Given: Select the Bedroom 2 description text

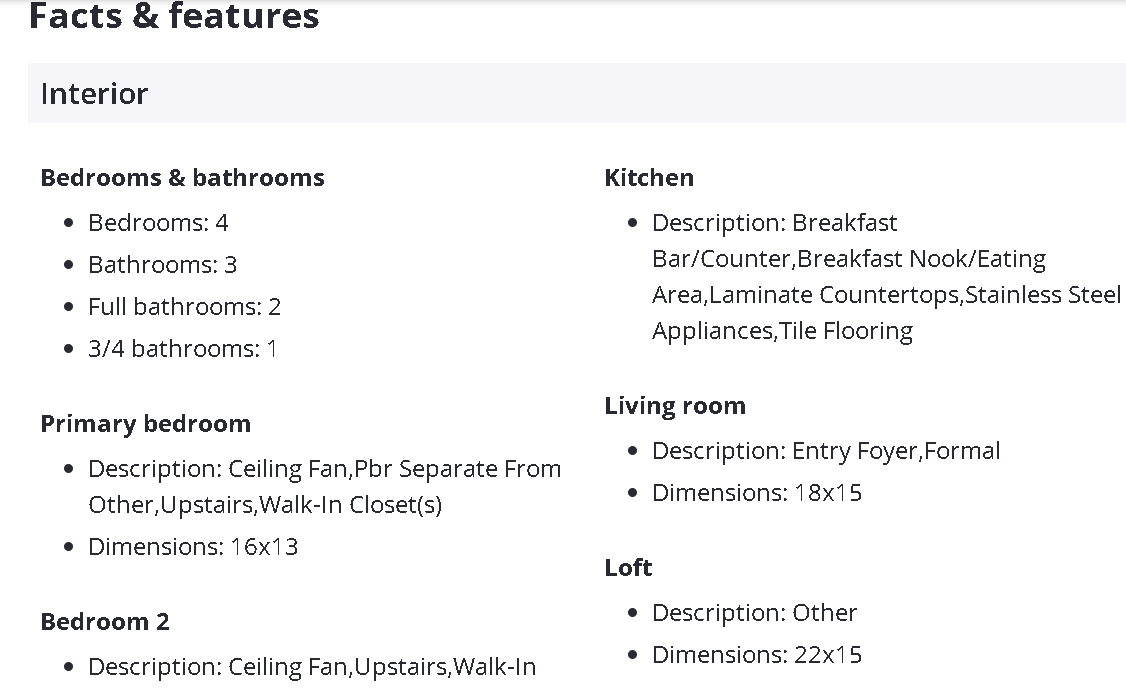Looking at the screenshot, I should [x=312, y=667].
